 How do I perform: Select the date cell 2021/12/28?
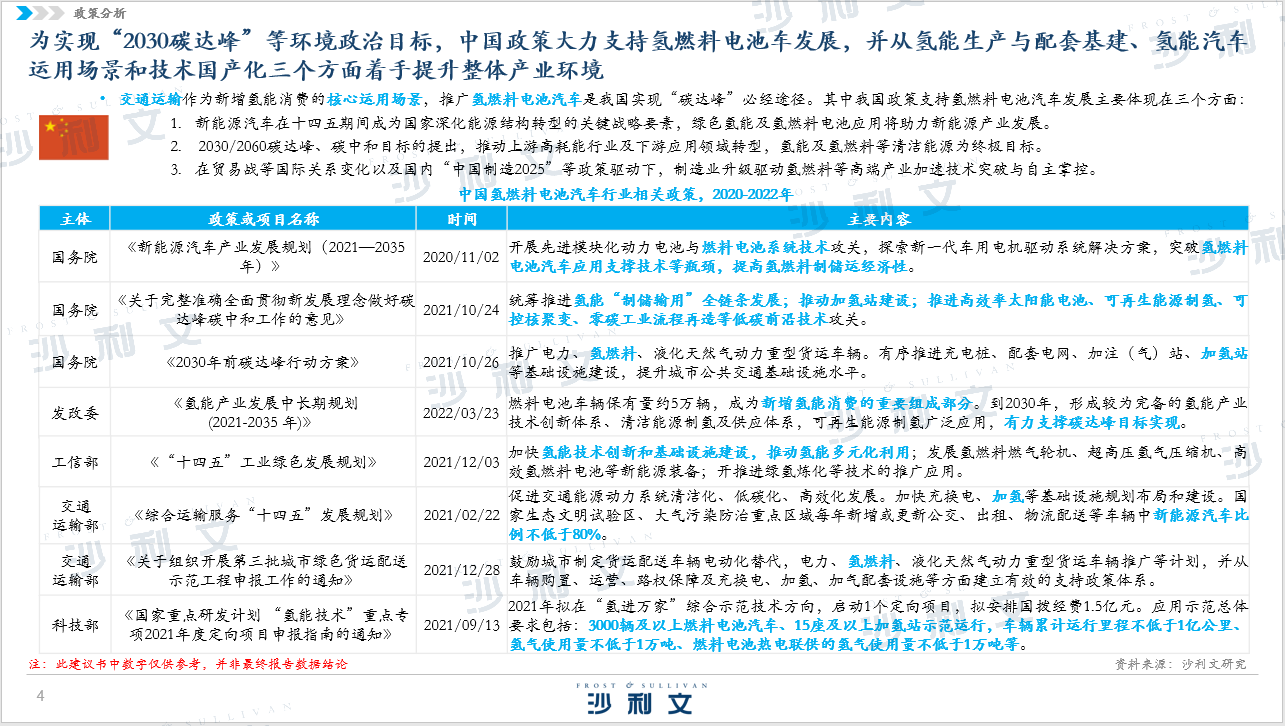click(x=461, y=569)
